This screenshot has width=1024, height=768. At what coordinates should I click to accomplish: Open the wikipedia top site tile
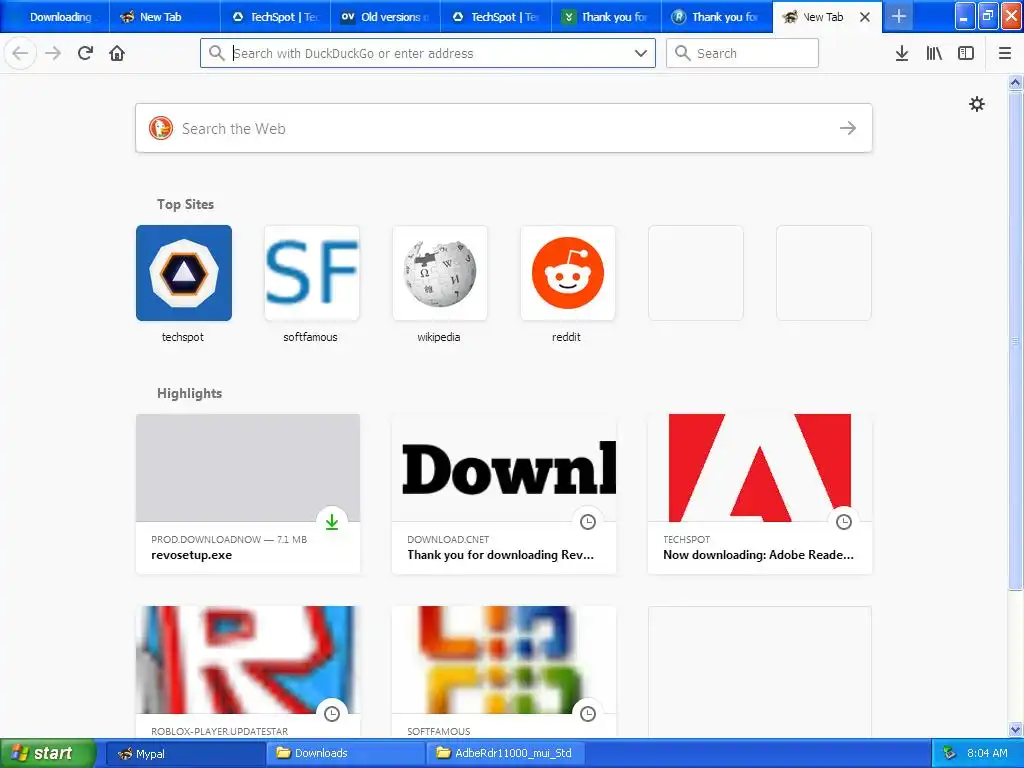click(x=440, y=273)
